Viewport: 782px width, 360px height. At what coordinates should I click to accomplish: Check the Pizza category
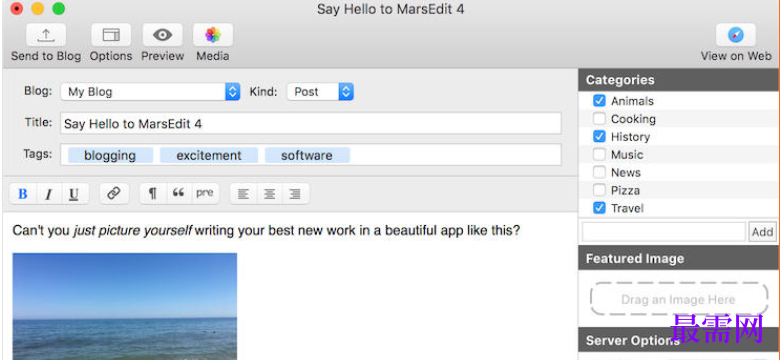point(599,190)
